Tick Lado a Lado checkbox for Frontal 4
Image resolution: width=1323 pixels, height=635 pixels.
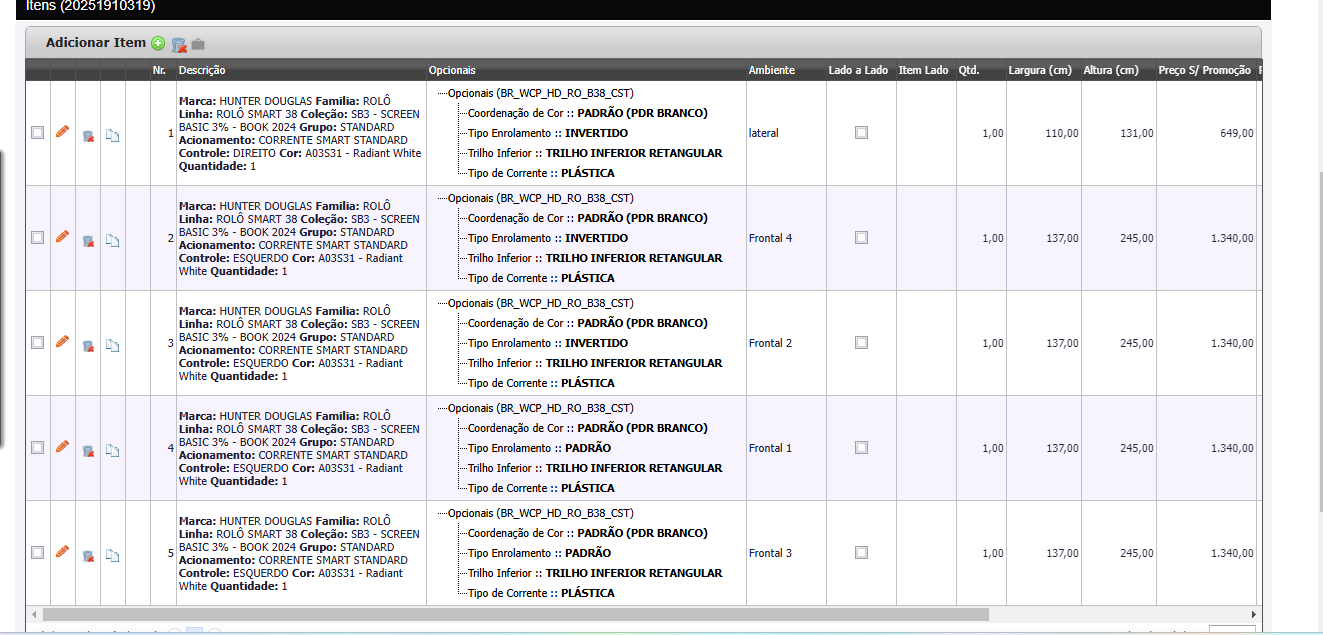pos(861,237)
